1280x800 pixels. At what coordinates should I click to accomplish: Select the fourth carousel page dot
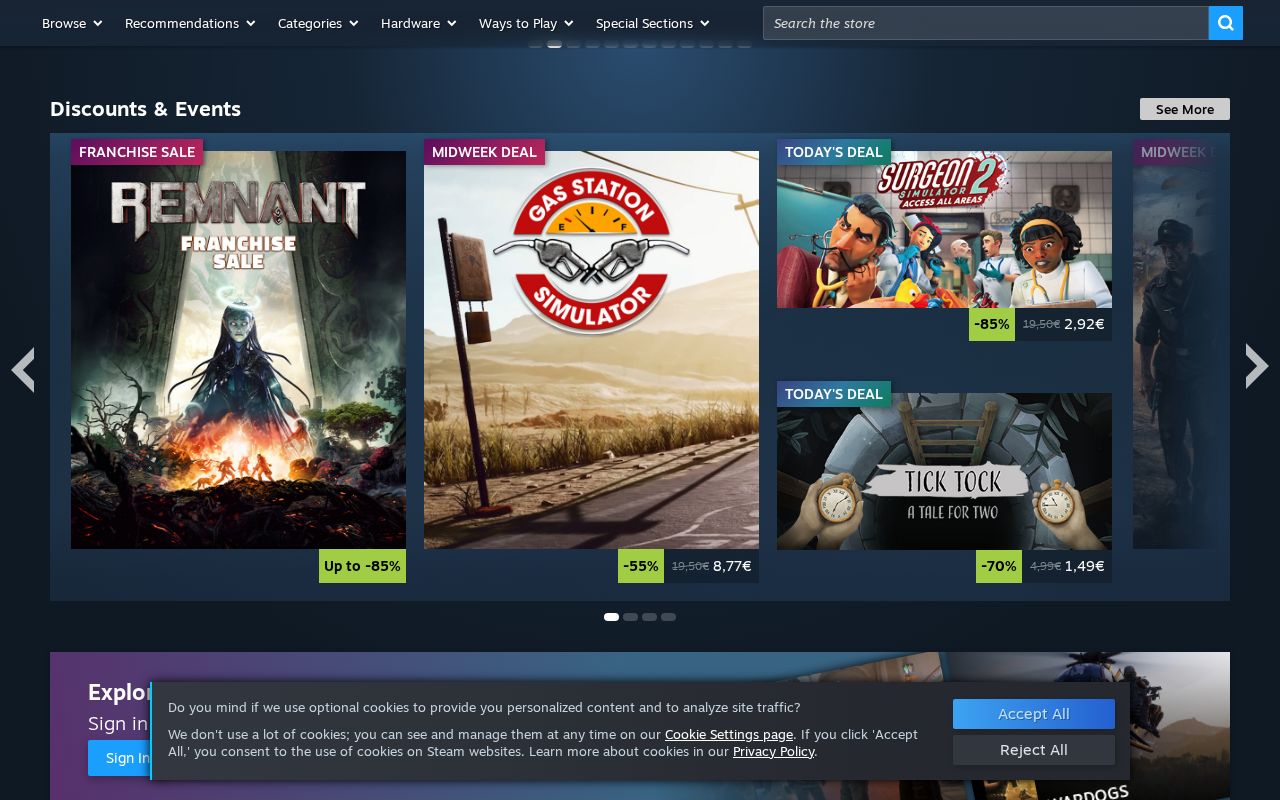coord(668,617)
